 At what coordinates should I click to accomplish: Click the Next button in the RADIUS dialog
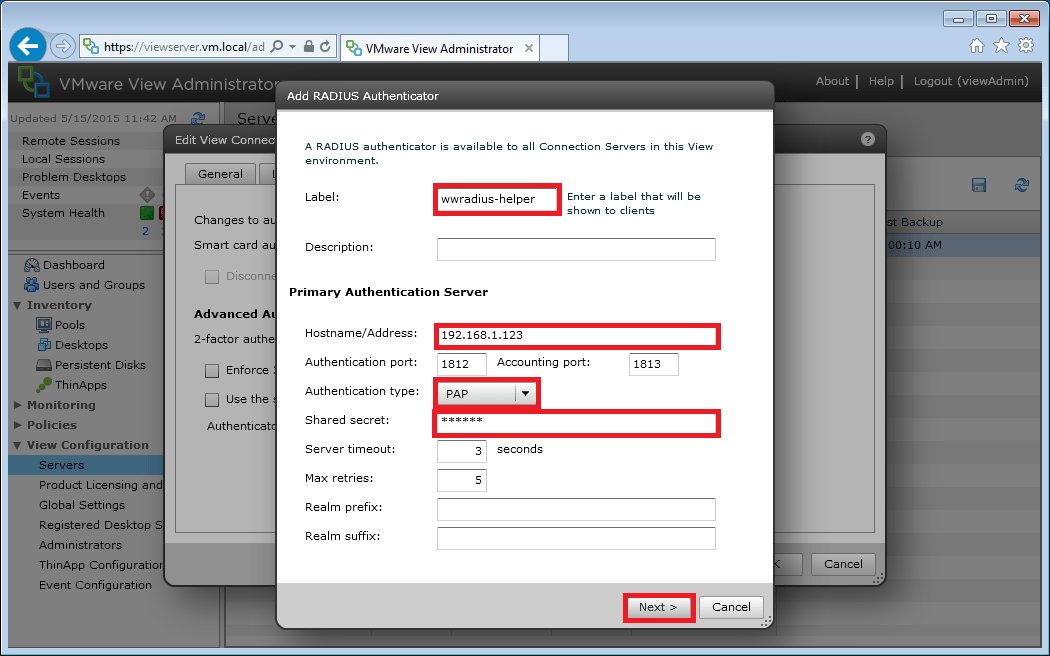coord(658,607)
